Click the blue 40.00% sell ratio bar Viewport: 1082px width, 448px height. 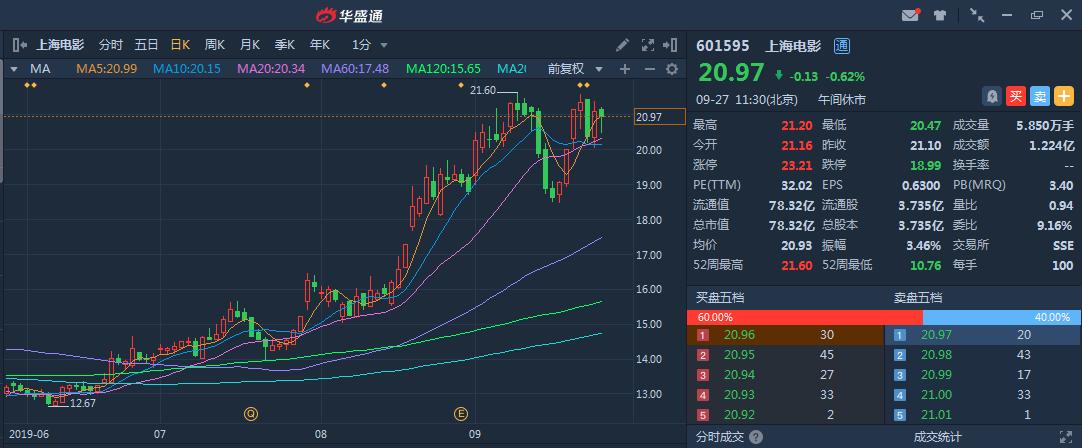(x=1001, y=318)
